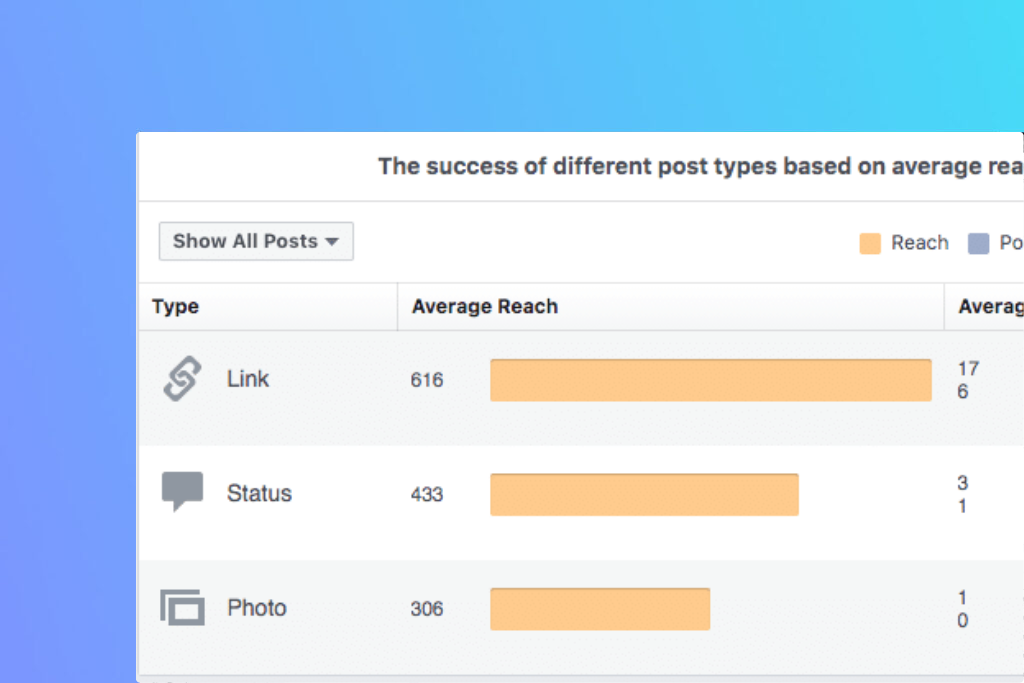Image resolution: width=1024 pixels, height=683 pixels.
Task: Click the orange Reach legend swatch
Action: pyautogui.click(x=870, y=243)
